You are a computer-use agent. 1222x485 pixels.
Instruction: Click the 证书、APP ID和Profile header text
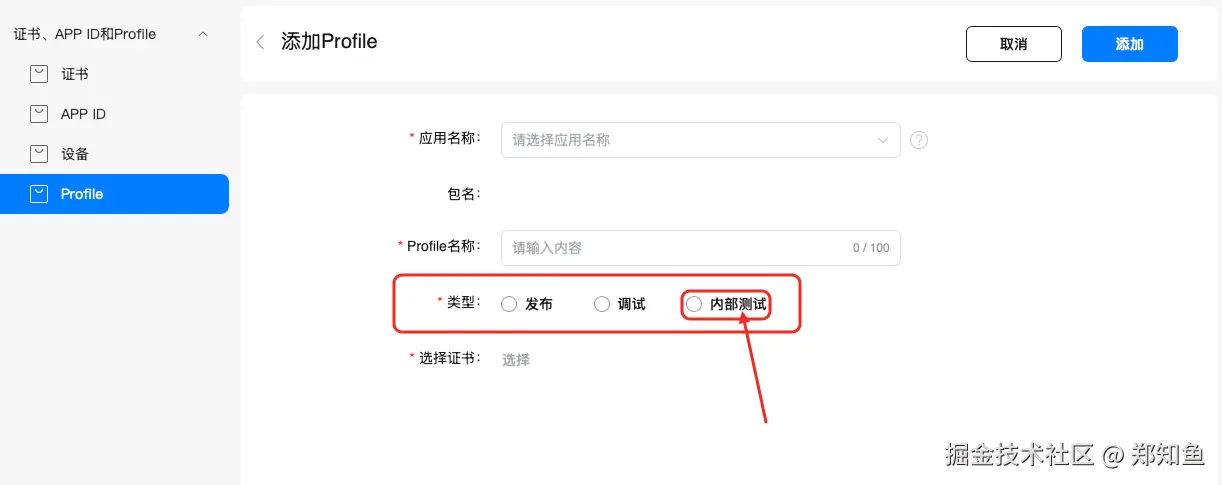coord(85,34)
